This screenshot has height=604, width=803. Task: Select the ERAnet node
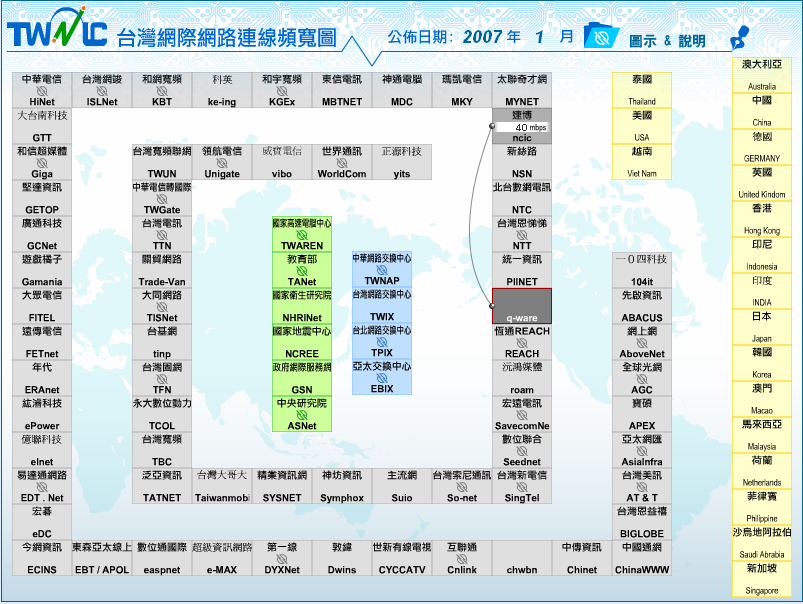(42, 378)
